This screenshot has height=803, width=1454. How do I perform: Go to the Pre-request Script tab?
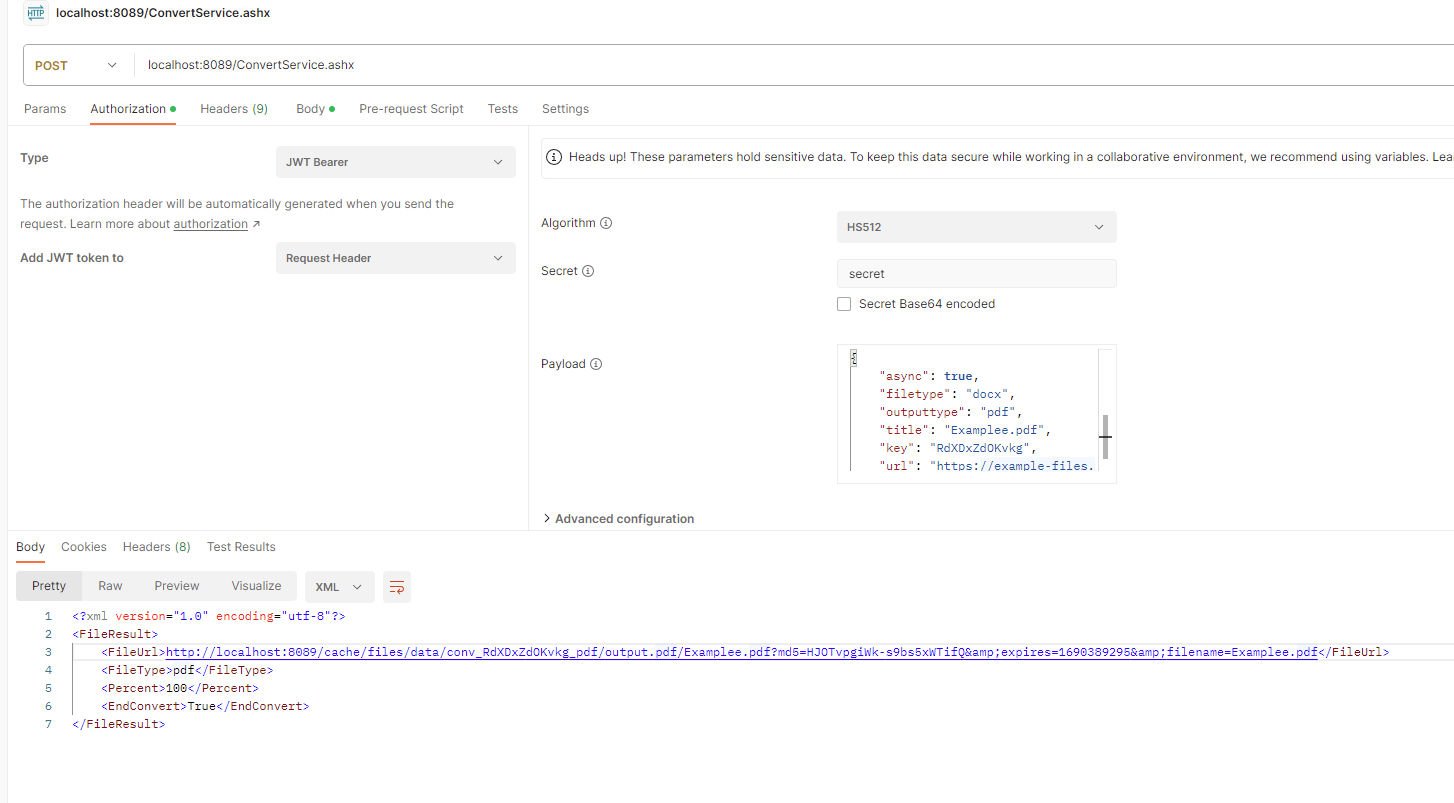click(411, 109)
